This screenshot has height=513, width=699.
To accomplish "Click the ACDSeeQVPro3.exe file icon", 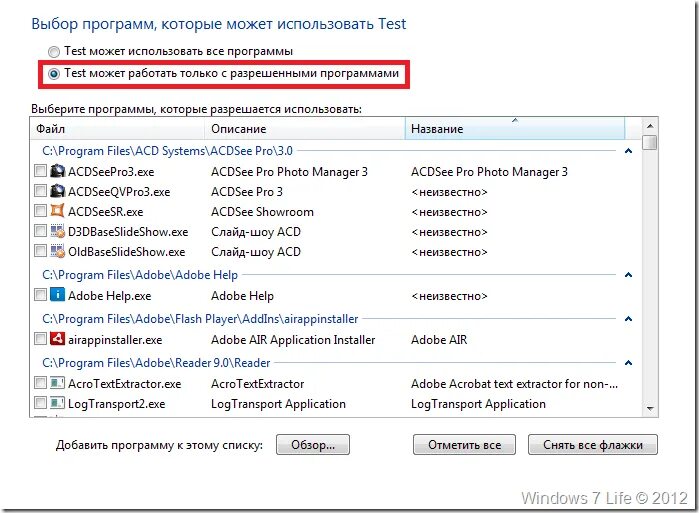I will [x=57, y=192].
